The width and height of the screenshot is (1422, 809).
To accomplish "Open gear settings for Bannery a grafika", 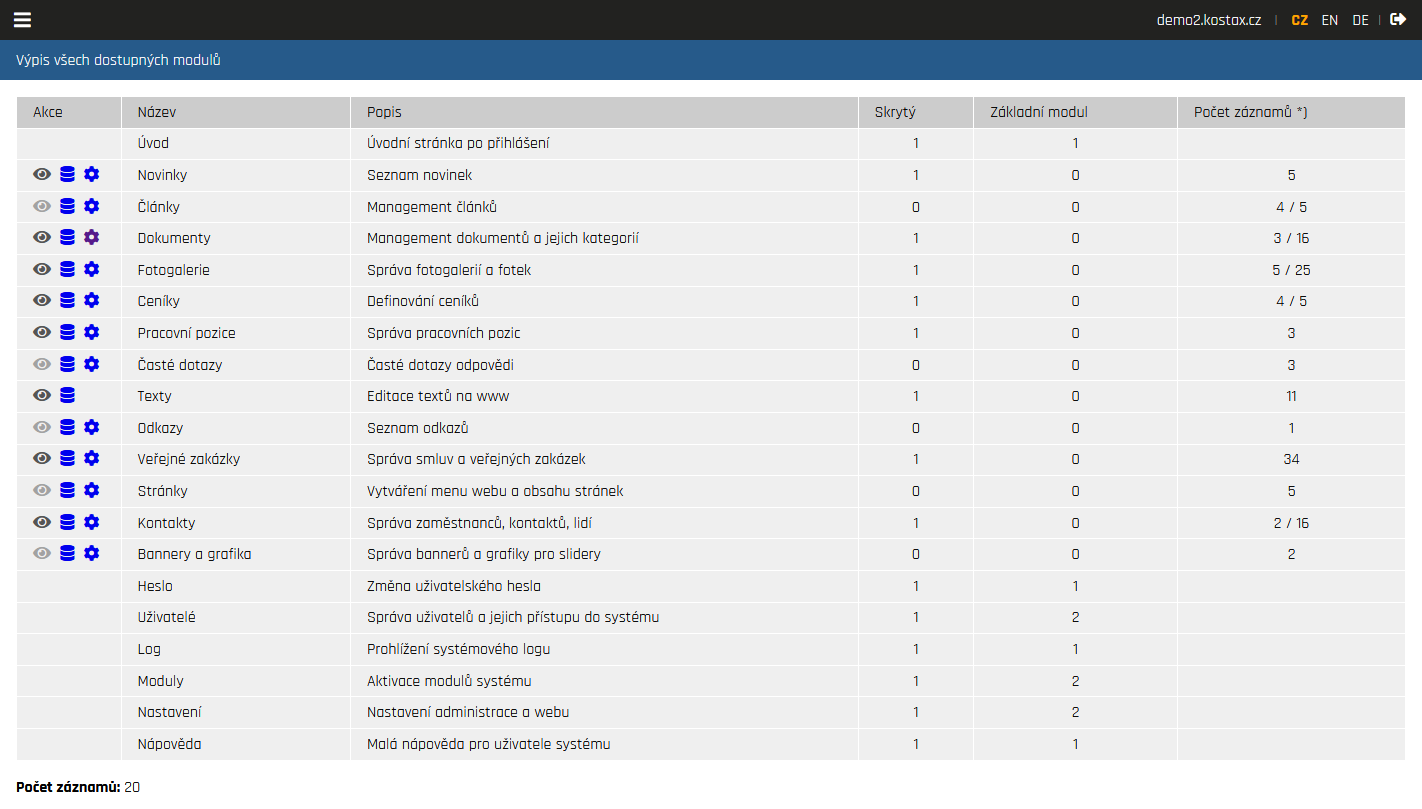I will pos(92,554).
